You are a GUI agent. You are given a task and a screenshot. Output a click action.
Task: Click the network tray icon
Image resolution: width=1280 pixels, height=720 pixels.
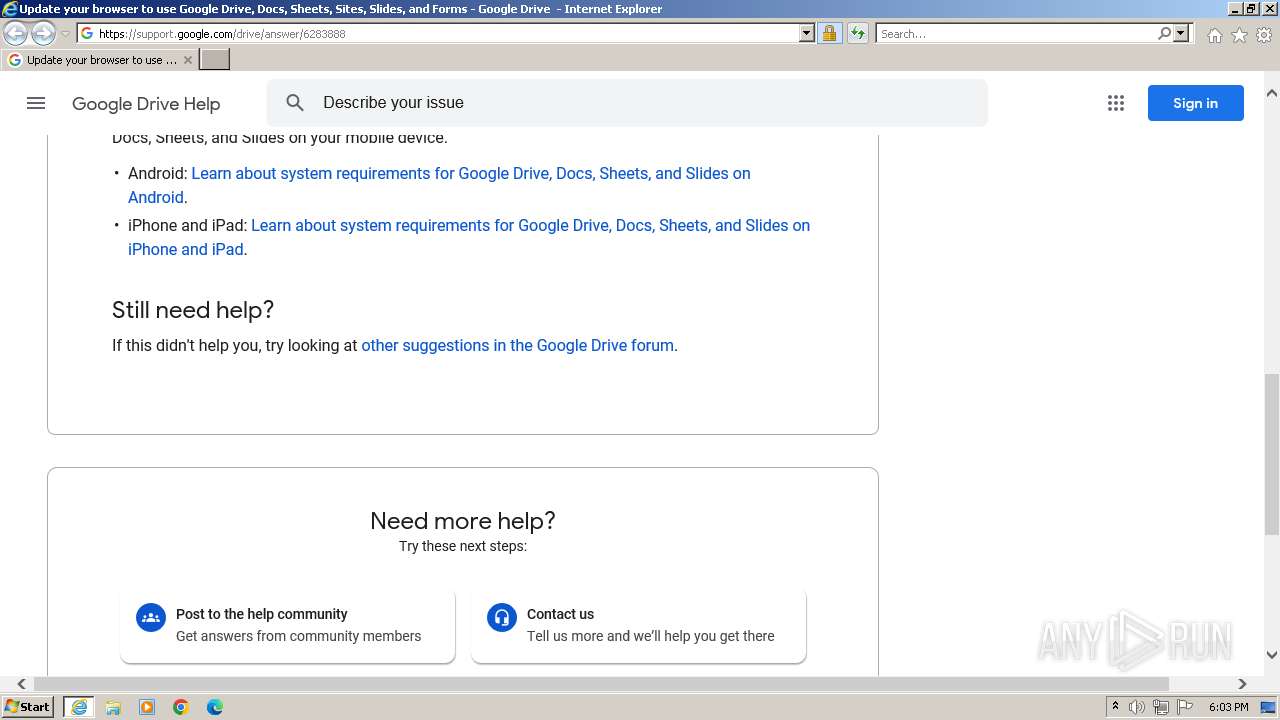tap(1161, 707)
